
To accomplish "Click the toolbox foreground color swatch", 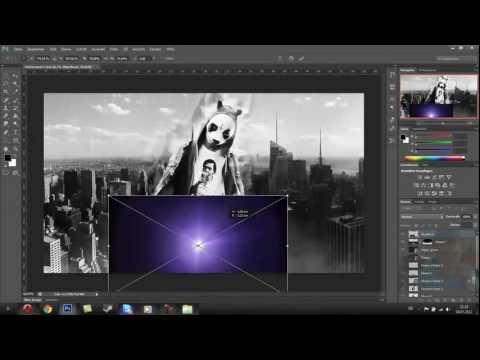I will click(x=7, y=158).
